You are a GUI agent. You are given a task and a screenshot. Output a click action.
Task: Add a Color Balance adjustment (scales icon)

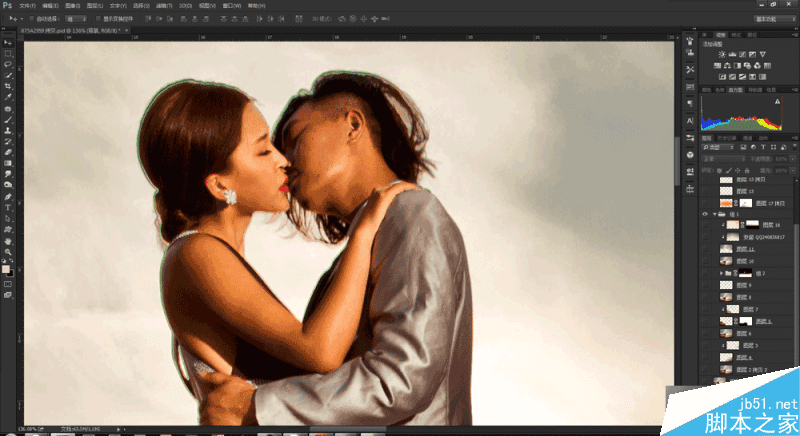tap(727, 66)
